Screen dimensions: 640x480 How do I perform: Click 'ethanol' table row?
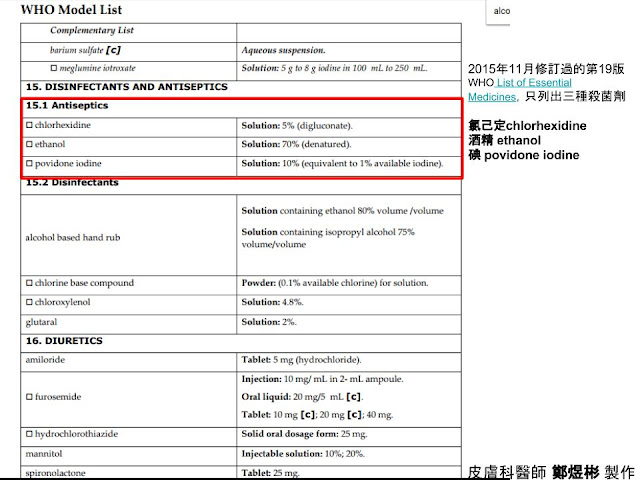tap(241, 147)
